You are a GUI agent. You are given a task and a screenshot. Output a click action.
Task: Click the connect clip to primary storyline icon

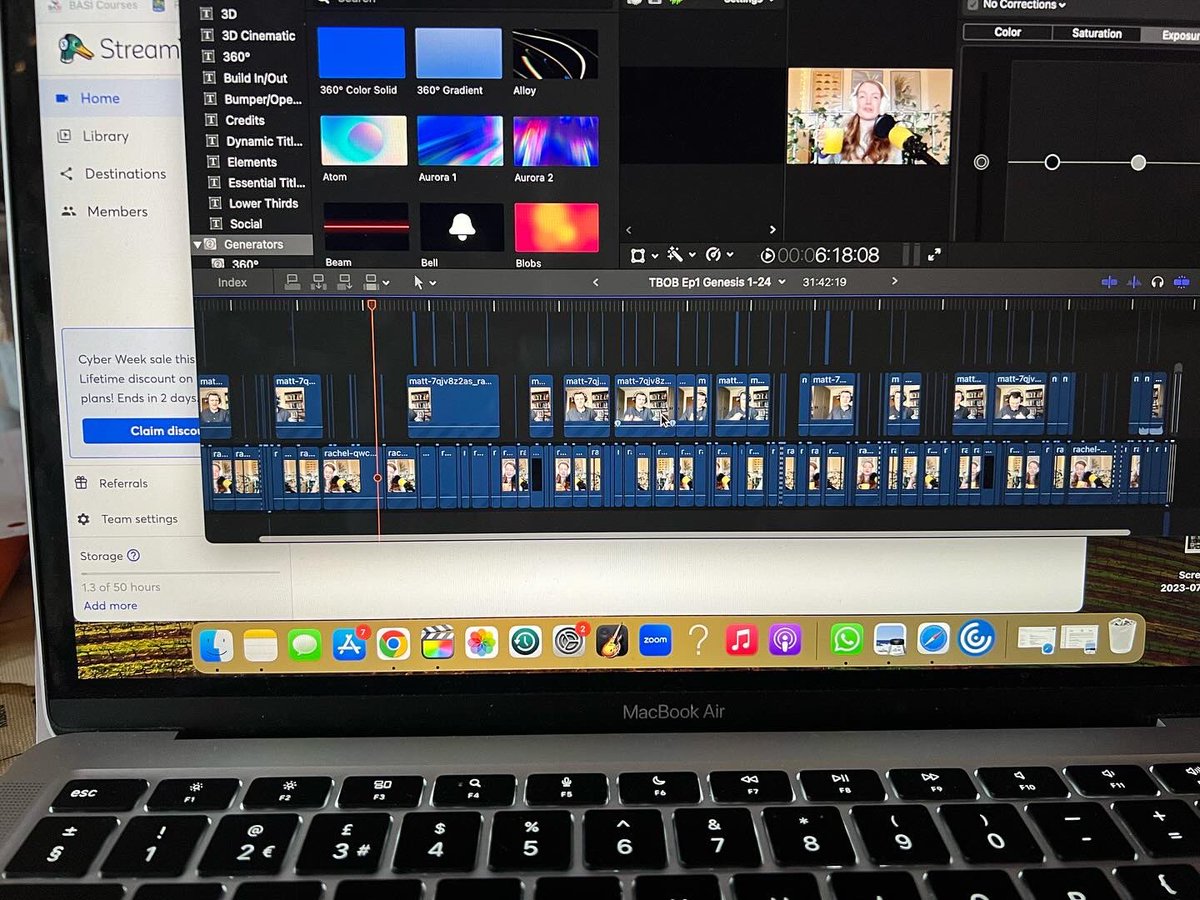(293, 282)
